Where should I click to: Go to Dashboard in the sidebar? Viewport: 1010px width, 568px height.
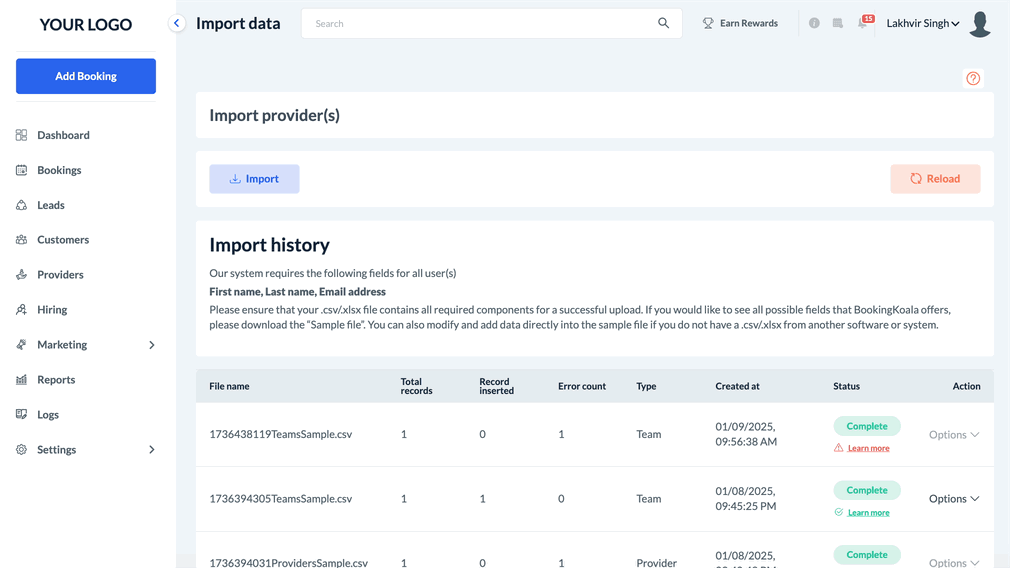coord(63,135)
